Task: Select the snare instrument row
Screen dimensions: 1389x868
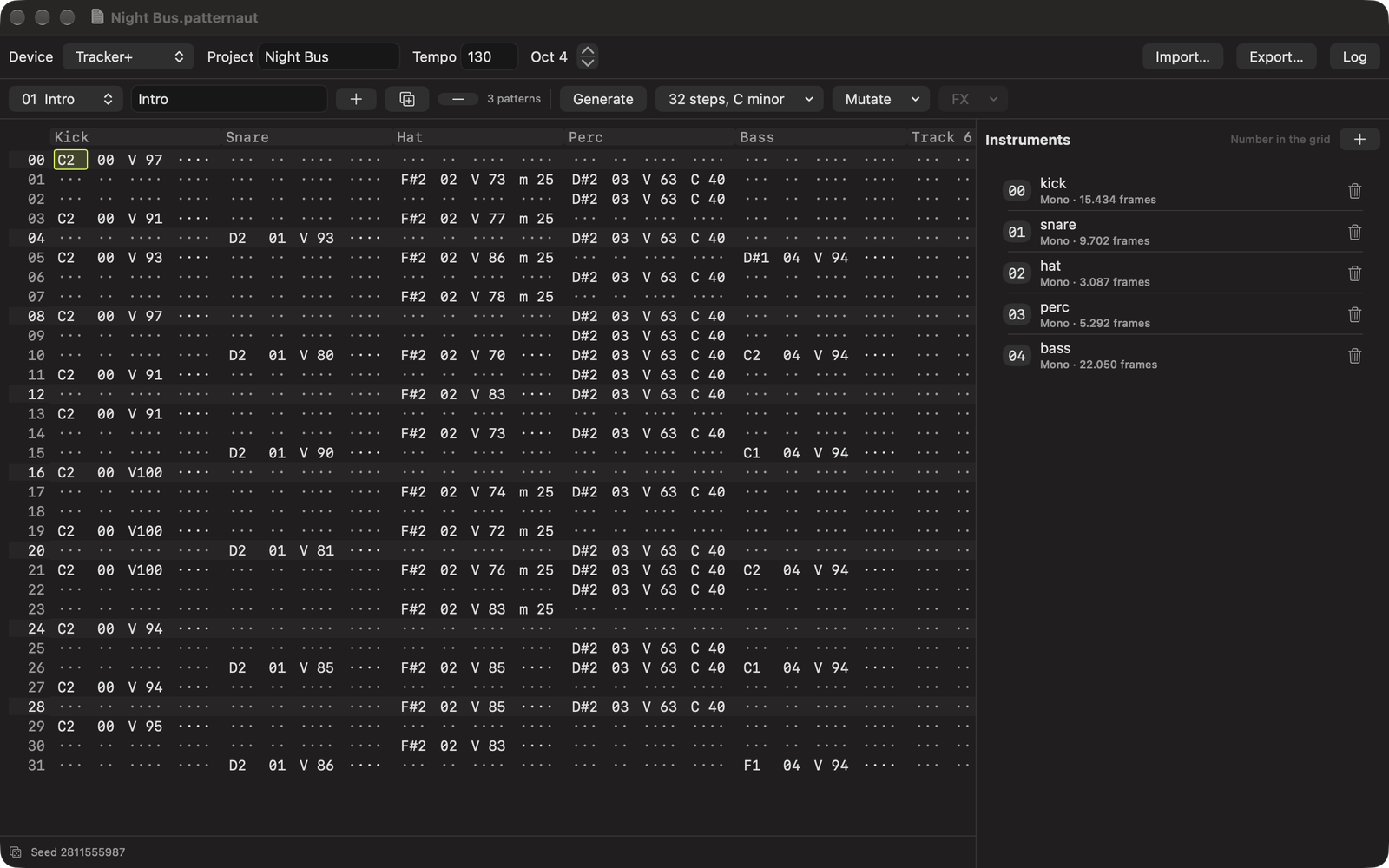Action: [1182, 232]
